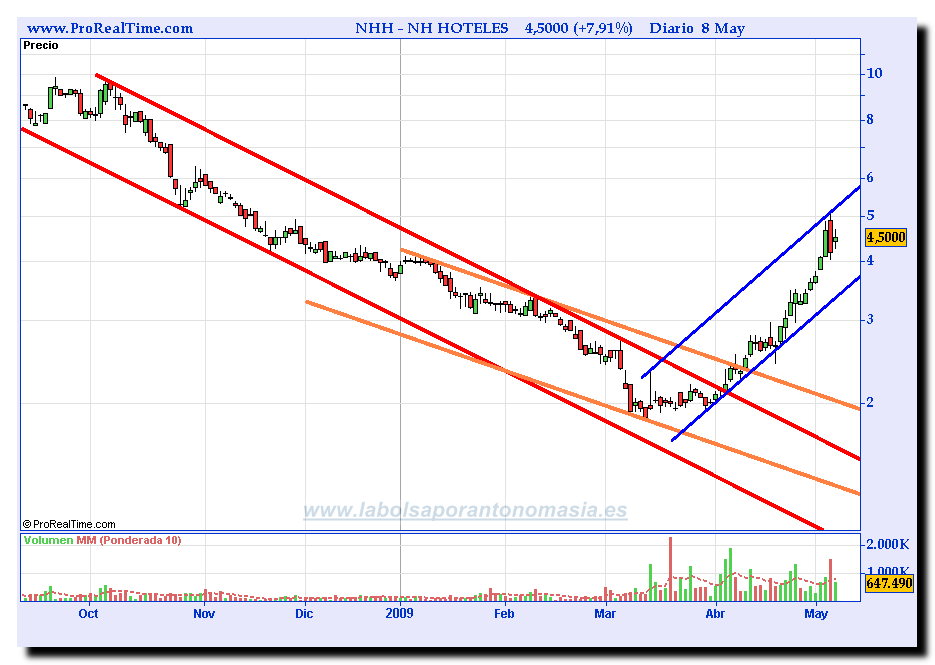Click the ©ProRealTime.com copyright text

(69, 524)
